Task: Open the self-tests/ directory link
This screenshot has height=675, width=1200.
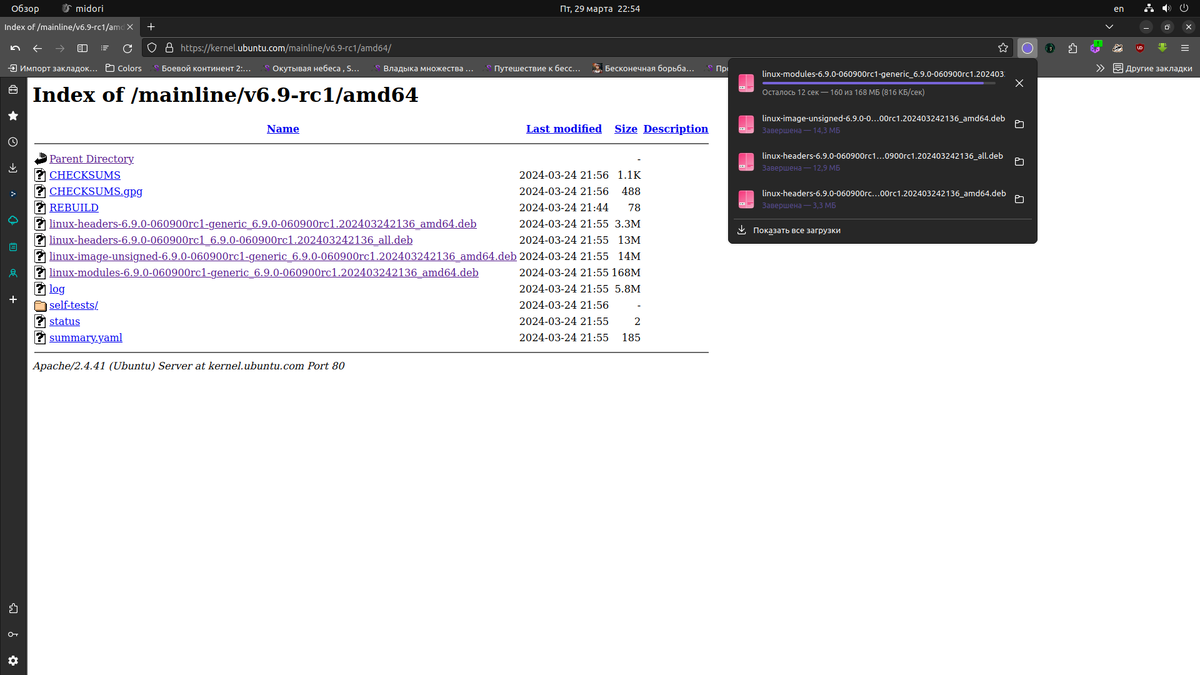Action: point(74,305)
